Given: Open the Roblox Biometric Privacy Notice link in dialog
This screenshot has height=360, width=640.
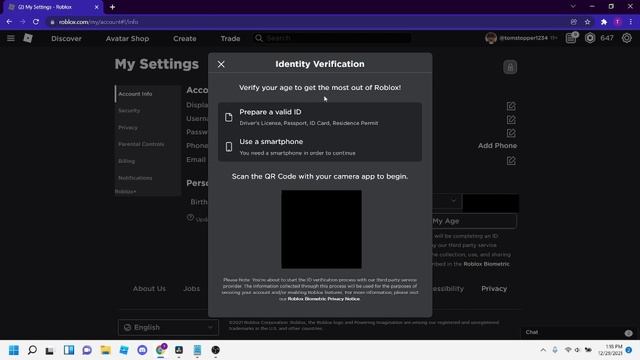Looking at the screenshot, I should click(x=324, y=299).
